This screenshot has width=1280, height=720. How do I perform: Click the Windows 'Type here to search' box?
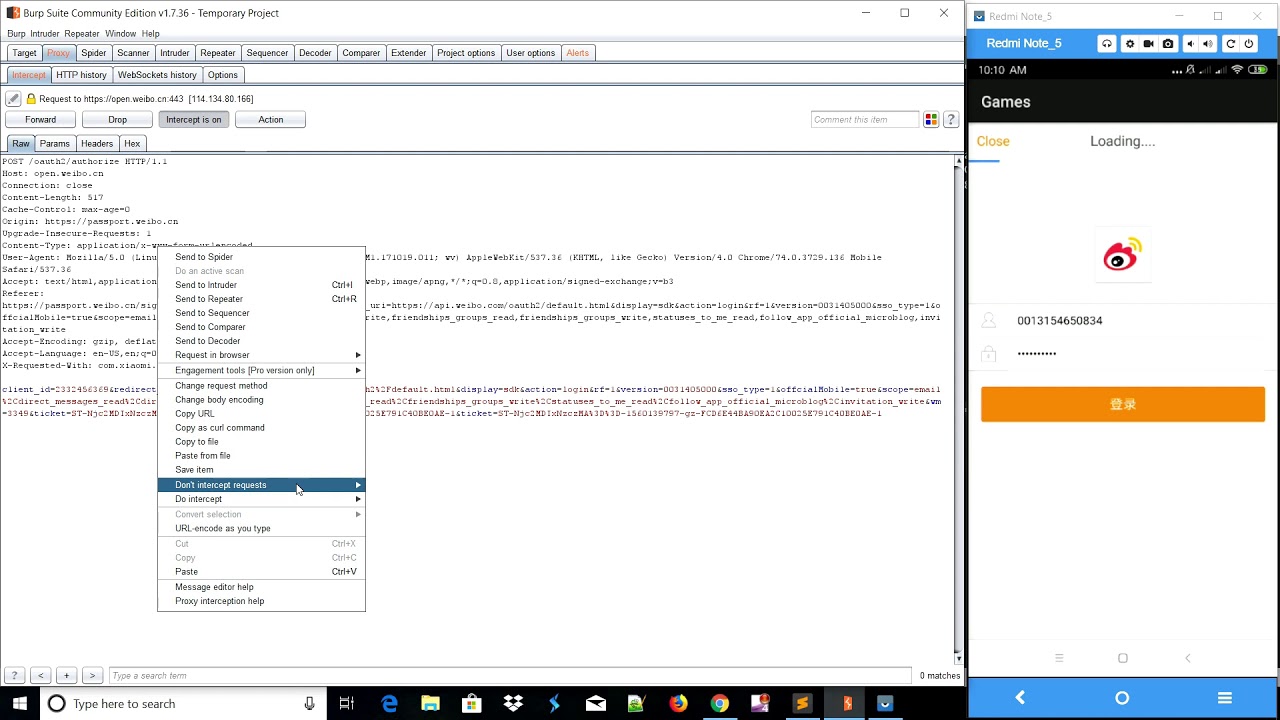click(182, 704)
